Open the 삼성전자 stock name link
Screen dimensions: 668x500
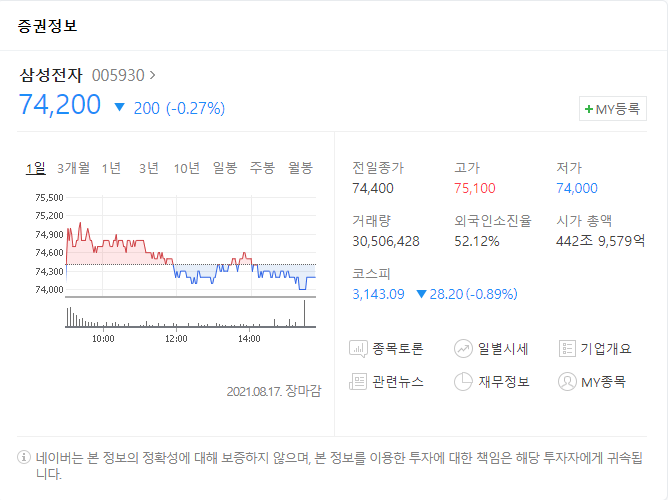pyautogui.click(x=51, y=75)
